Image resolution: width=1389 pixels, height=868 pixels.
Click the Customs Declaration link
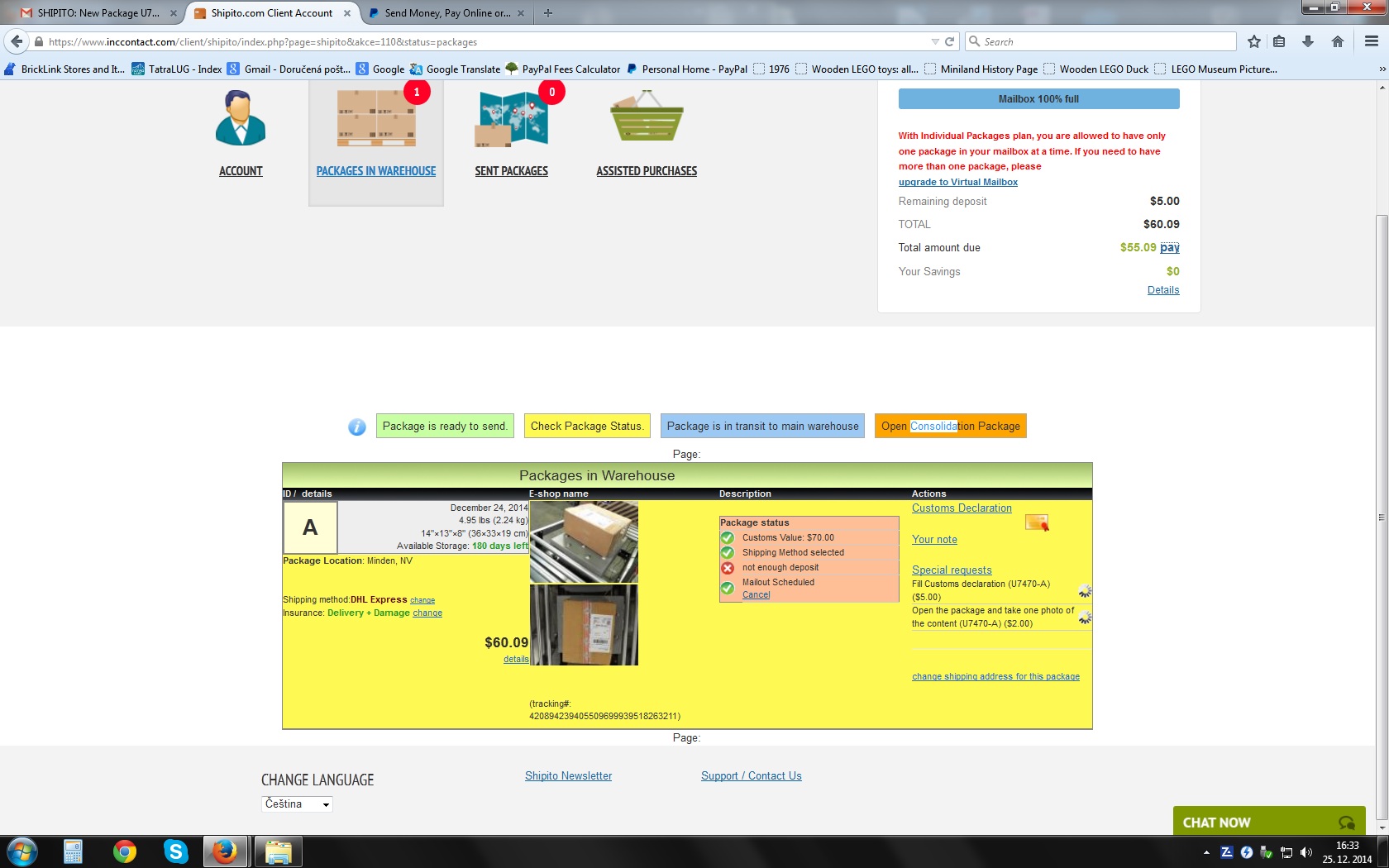[x=962, y=508]
